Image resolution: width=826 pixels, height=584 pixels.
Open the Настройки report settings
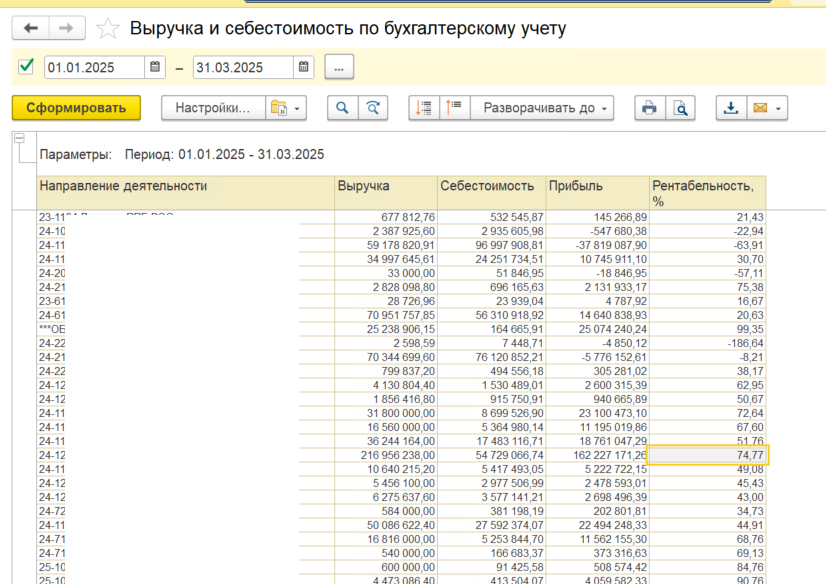click(212, 108)
